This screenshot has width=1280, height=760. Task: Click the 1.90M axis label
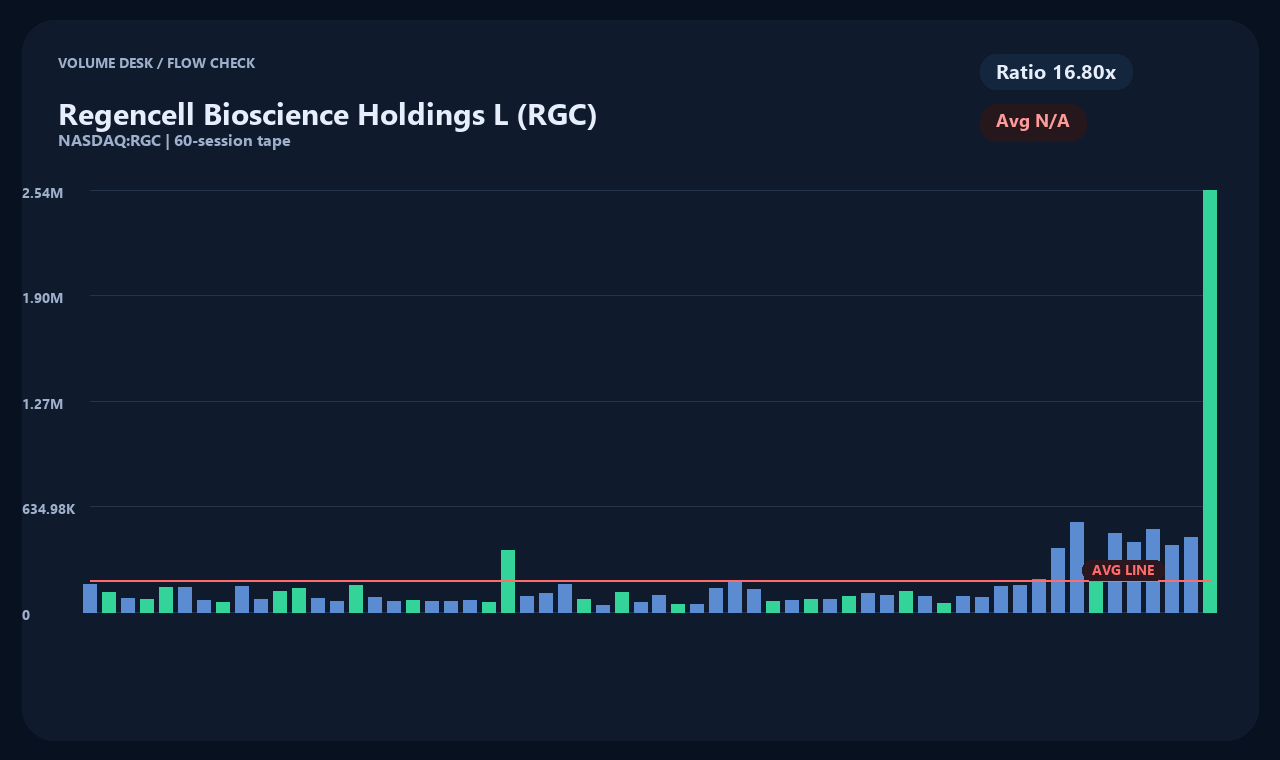point(43,298)
